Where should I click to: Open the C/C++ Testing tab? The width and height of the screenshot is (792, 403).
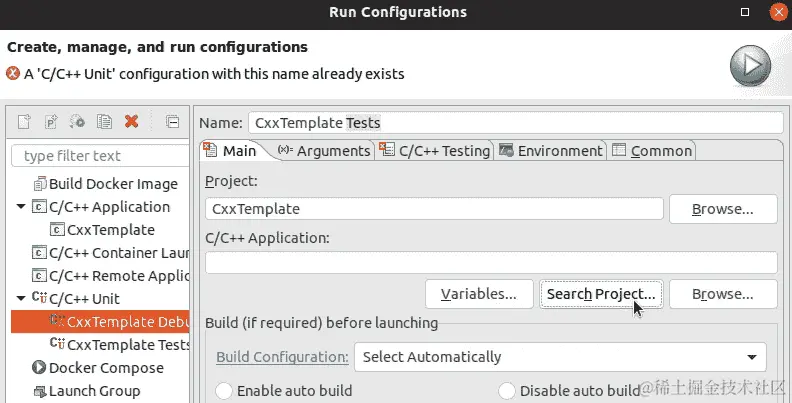pos(435,150)
